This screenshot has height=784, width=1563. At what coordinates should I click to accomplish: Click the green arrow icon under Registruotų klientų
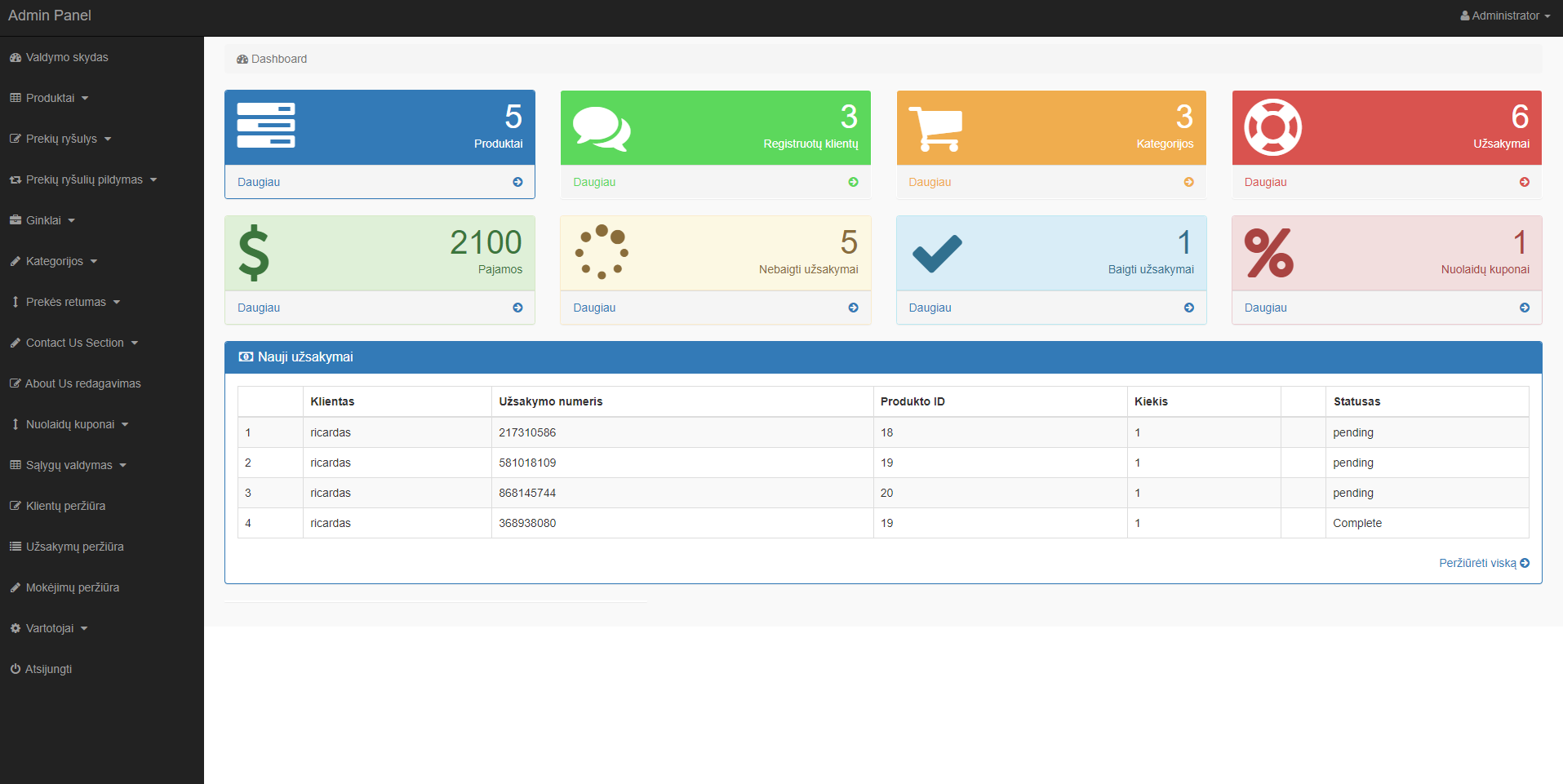click(853, 182)
